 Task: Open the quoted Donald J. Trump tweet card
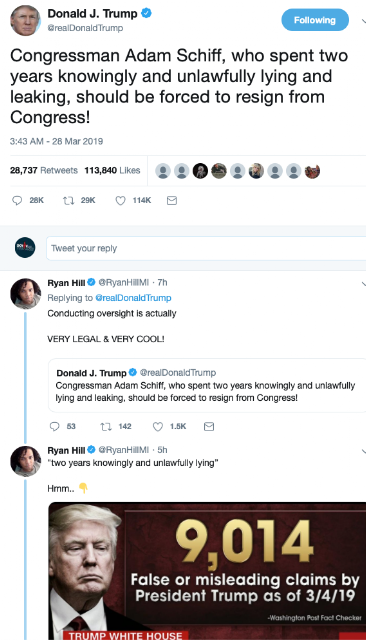(207, 385)
